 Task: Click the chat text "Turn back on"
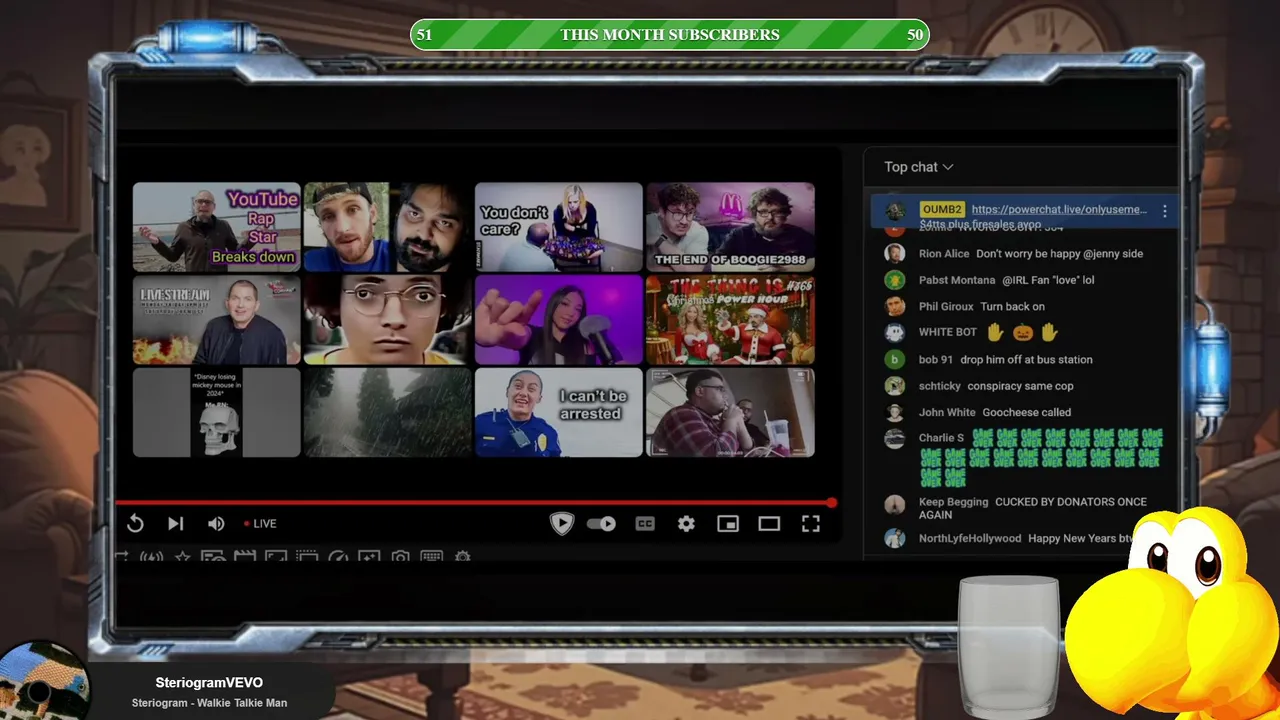click(1012, 306)
